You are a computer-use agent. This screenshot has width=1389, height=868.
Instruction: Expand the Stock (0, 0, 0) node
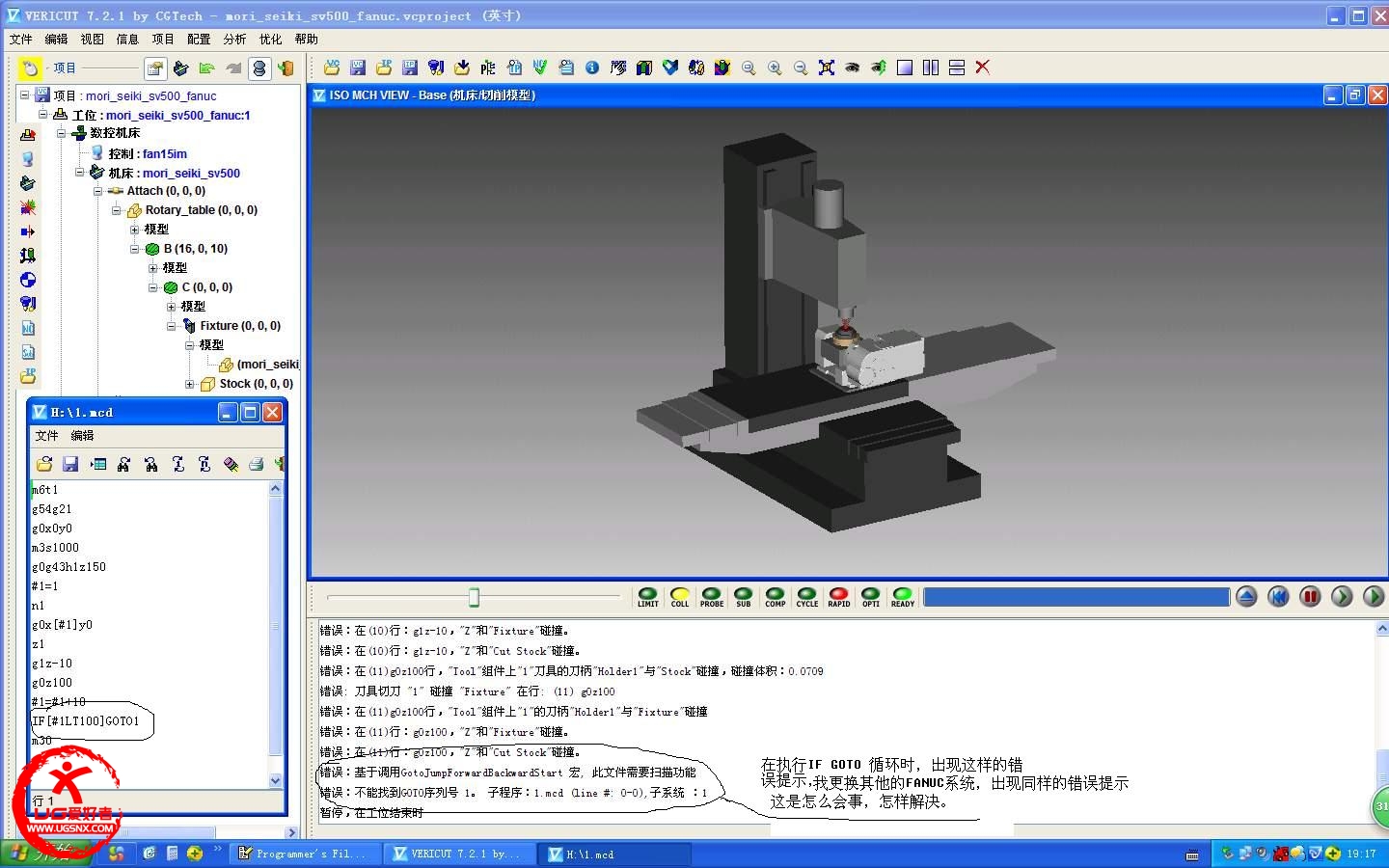coord(190,384)
